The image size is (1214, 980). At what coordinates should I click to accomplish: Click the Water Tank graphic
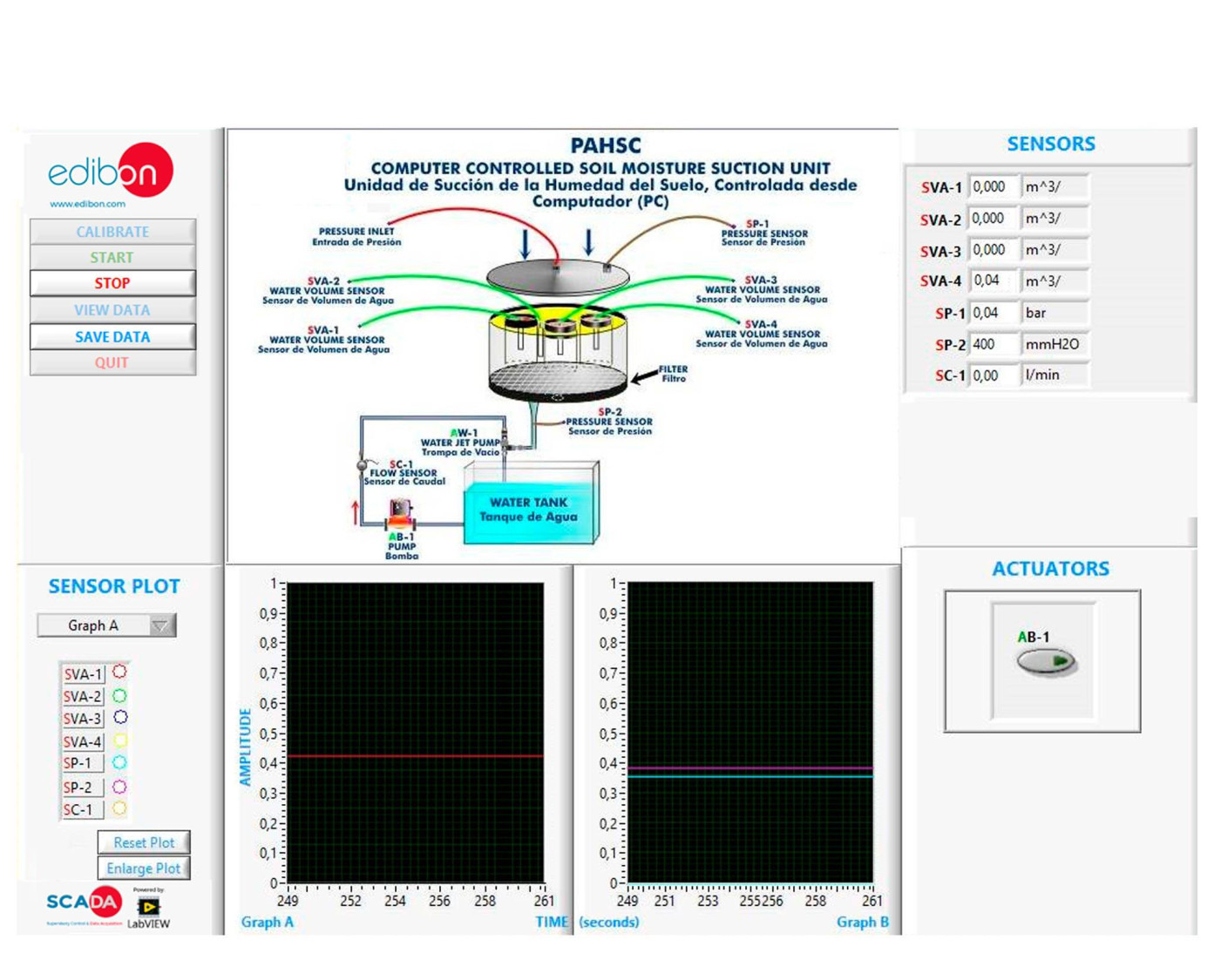pos(530,511)
